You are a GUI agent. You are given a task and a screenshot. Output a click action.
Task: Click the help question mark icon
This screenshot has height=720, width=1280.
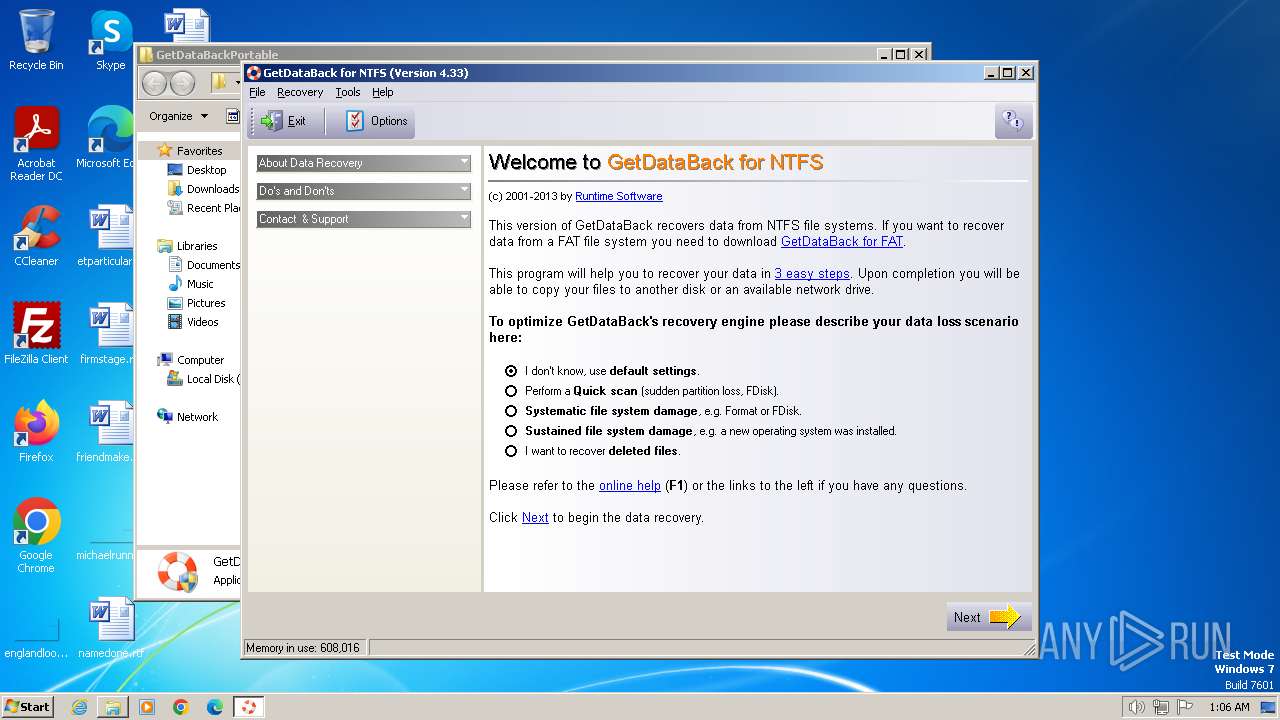(1013, 121)
